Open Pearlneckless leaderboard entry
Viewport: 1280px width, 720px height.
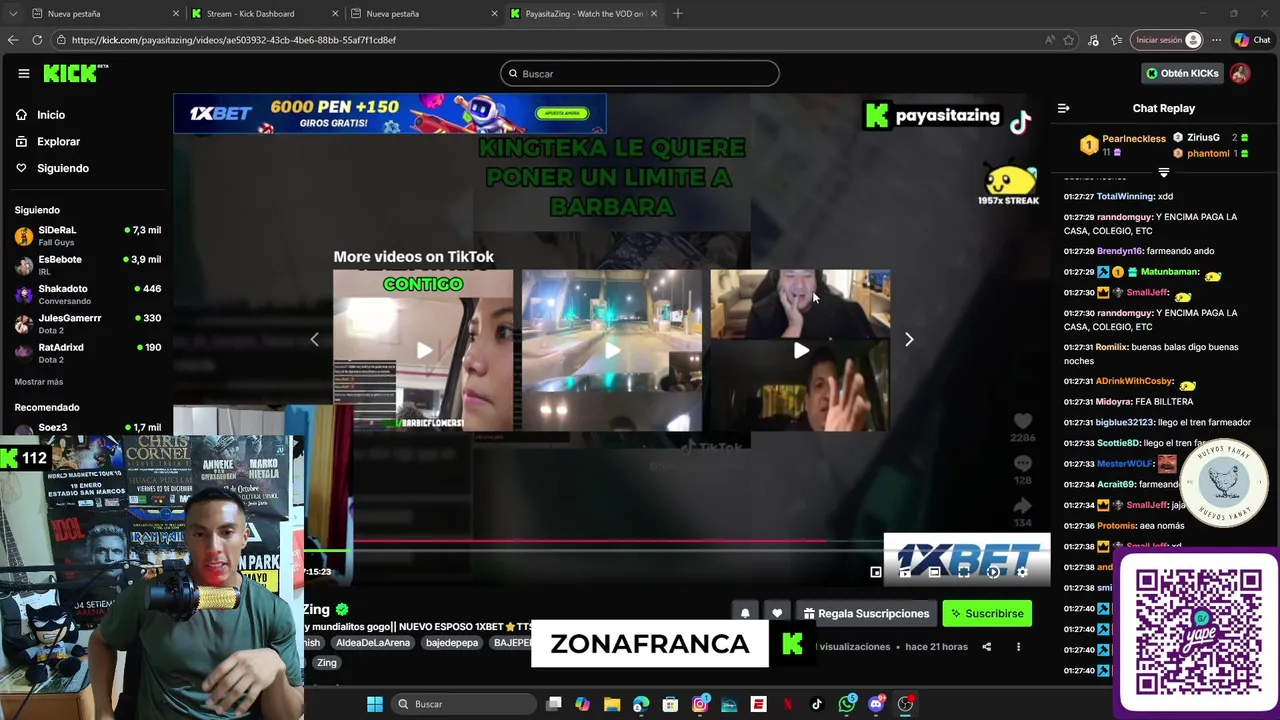click(x=1125, y=145)
